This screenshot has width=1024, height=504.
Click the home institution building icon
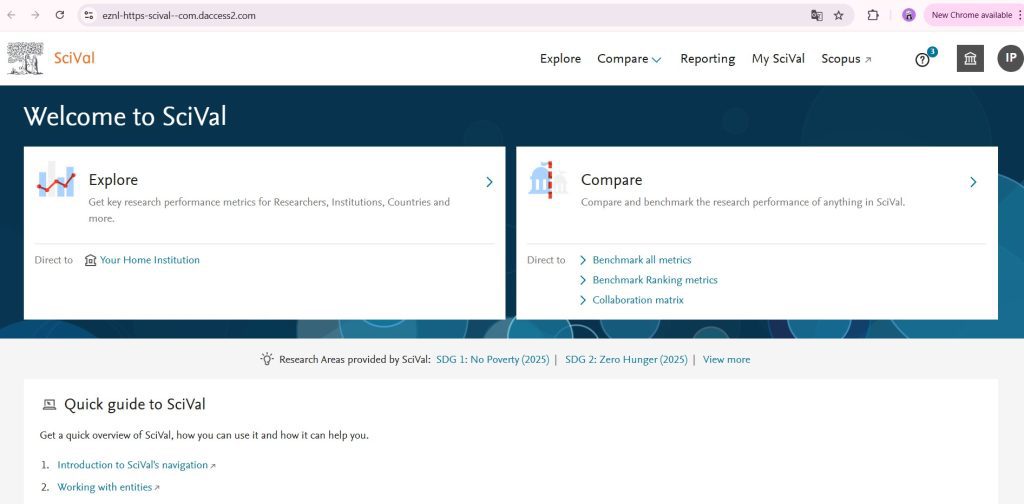pos(91,260)
